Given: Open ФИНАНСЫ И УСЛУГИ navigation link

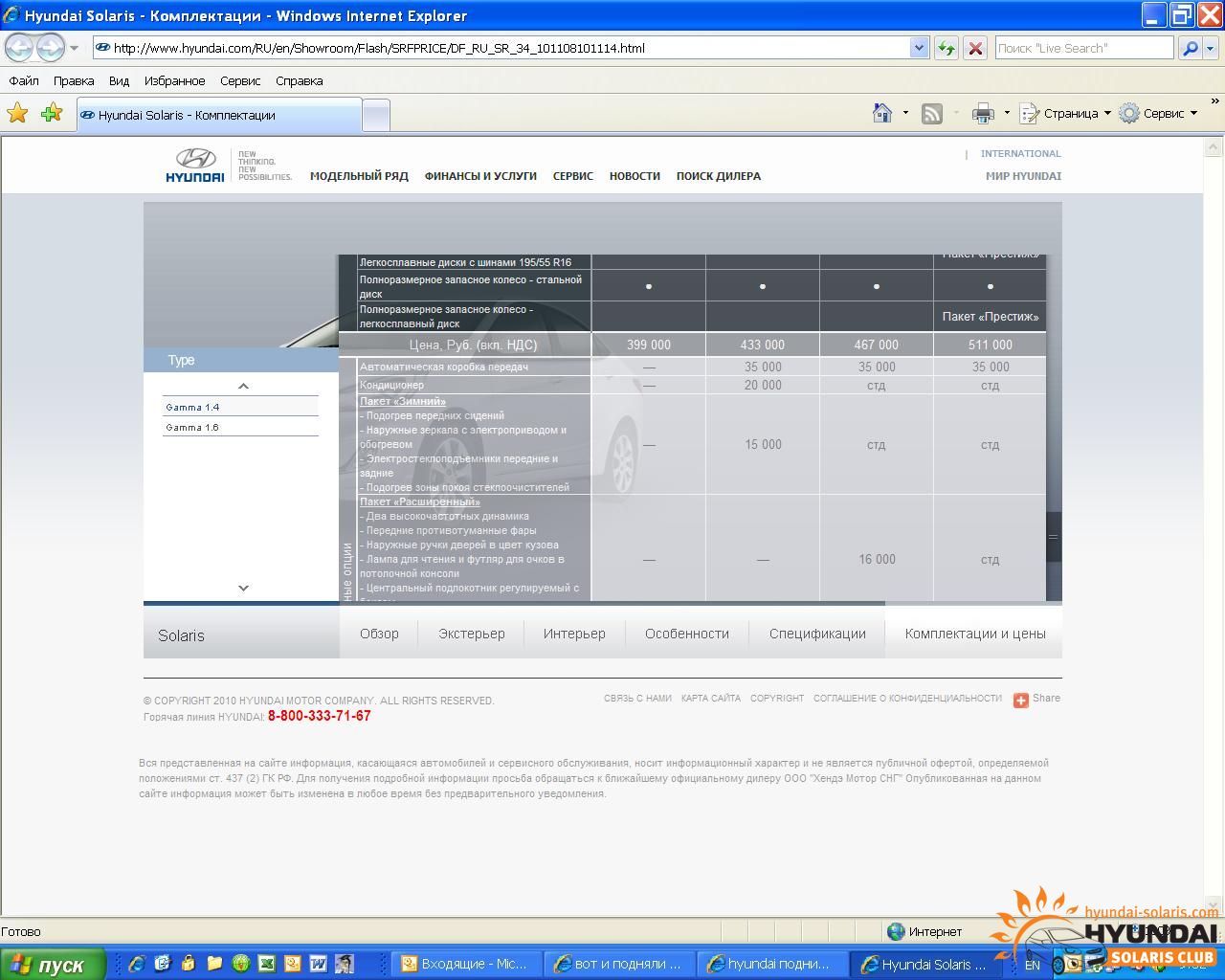Looking at the screenshot, I should point(480,176).
